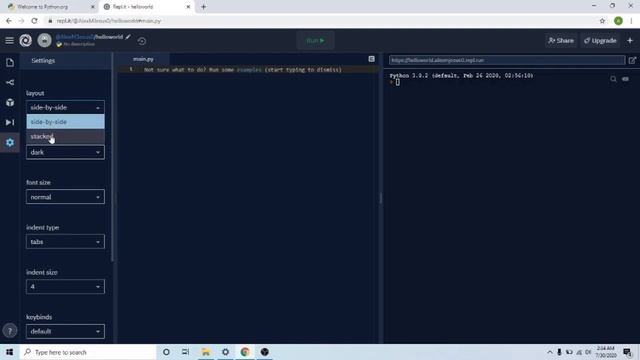
Task: Click the Share button
Action: coord(561,40)
